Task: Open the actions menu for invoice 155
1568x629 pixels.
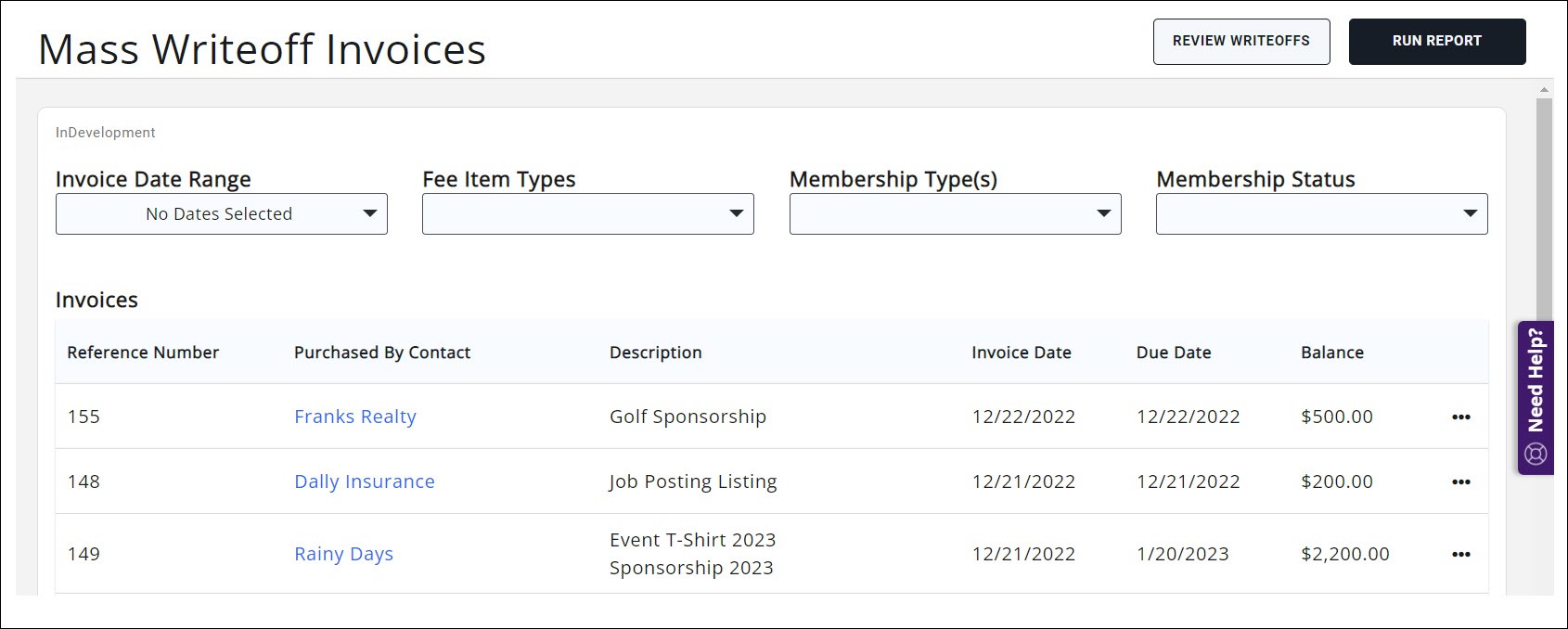Action: coord(1460,417)
